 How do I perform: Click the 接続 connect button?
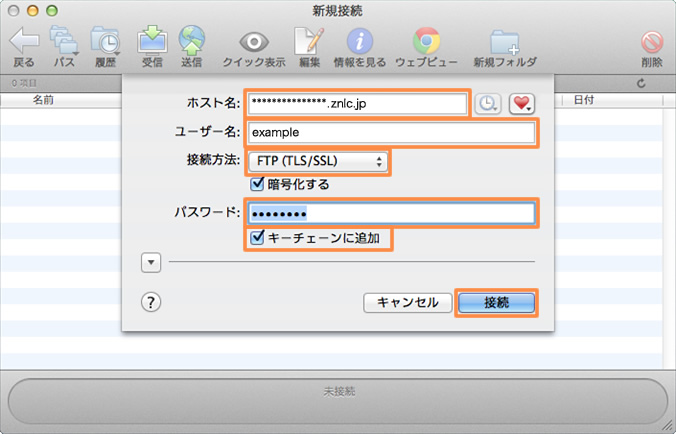(496, 303)
